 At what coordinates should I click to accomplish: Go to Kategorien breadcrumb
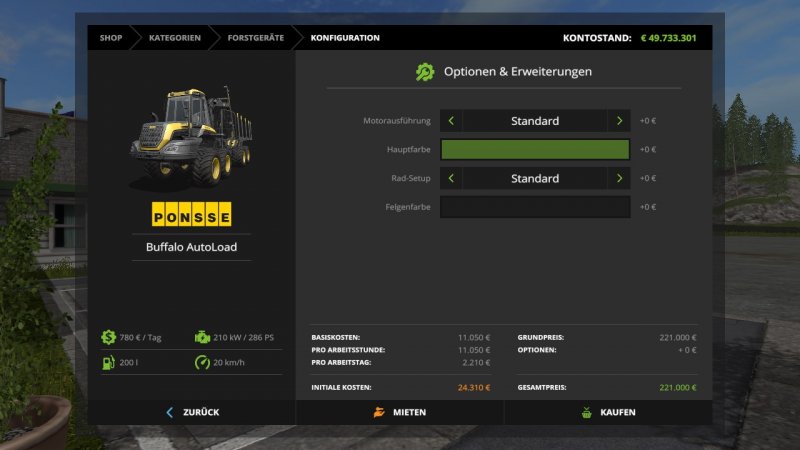tap(174, 38)
